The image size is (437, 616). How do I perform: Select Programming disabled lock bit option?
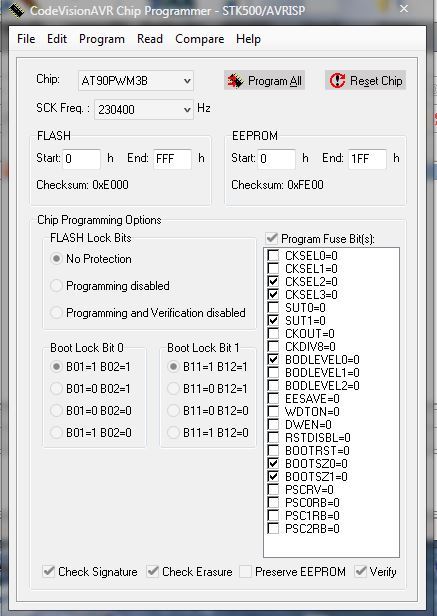56,286
